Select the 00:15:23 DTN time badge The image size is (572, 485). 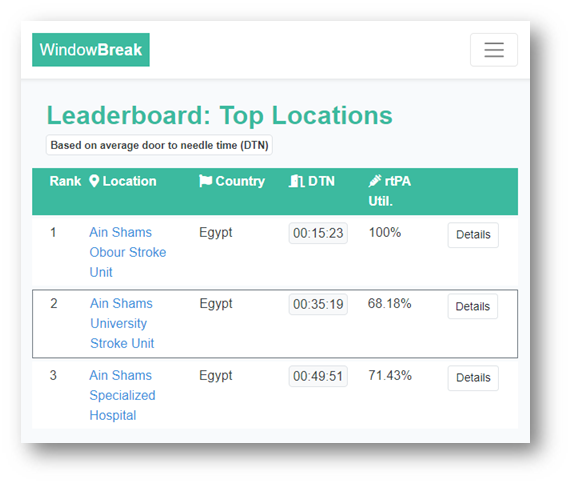[x=318, y=233]
